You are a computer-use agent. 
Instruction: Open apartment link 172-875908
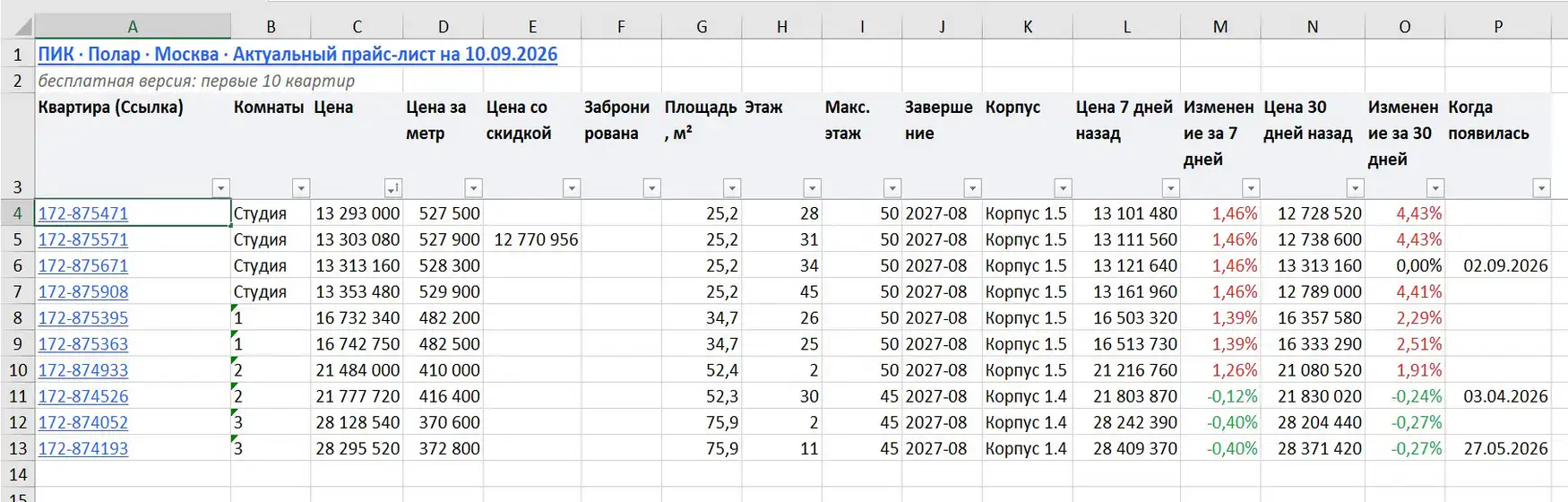tap(82, 291)
